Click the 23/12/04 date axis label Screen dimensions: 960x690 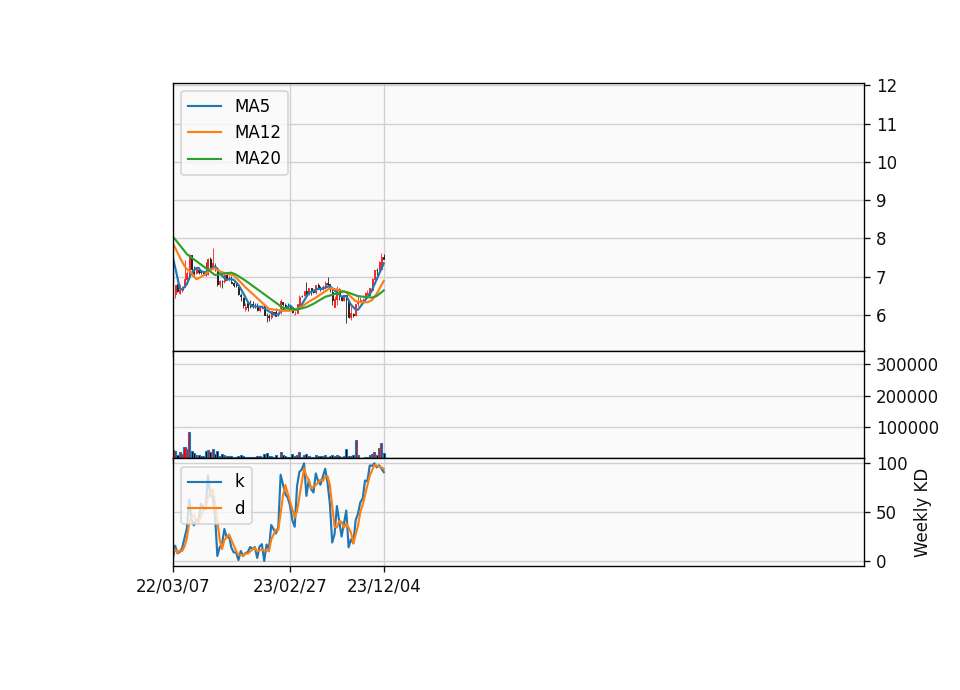(x=384, y=586)
